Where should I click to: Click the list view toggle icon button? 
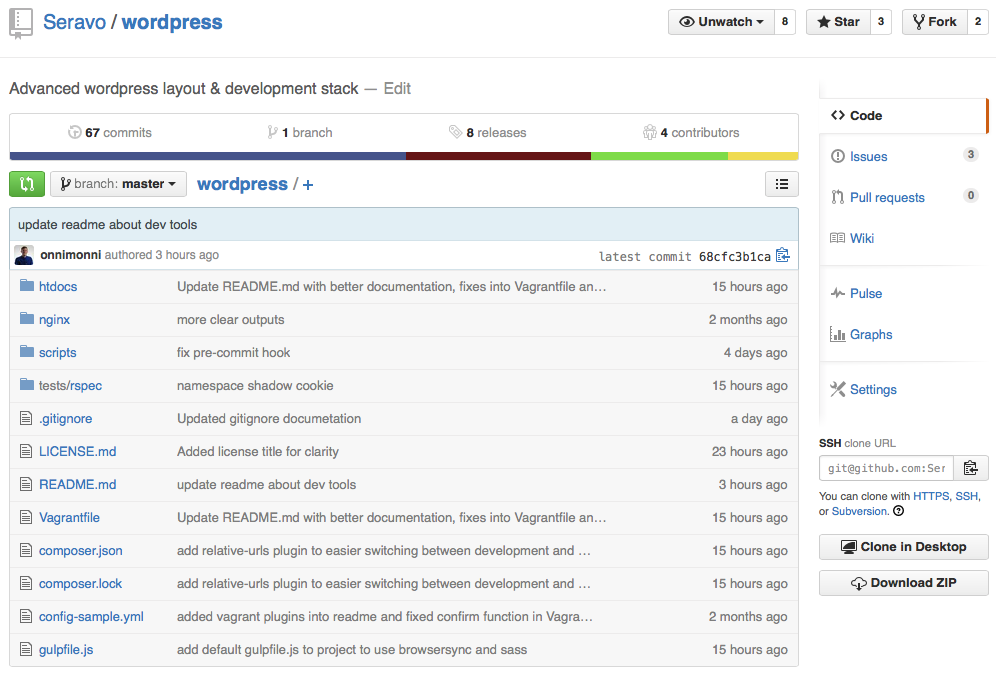point(782,184)
